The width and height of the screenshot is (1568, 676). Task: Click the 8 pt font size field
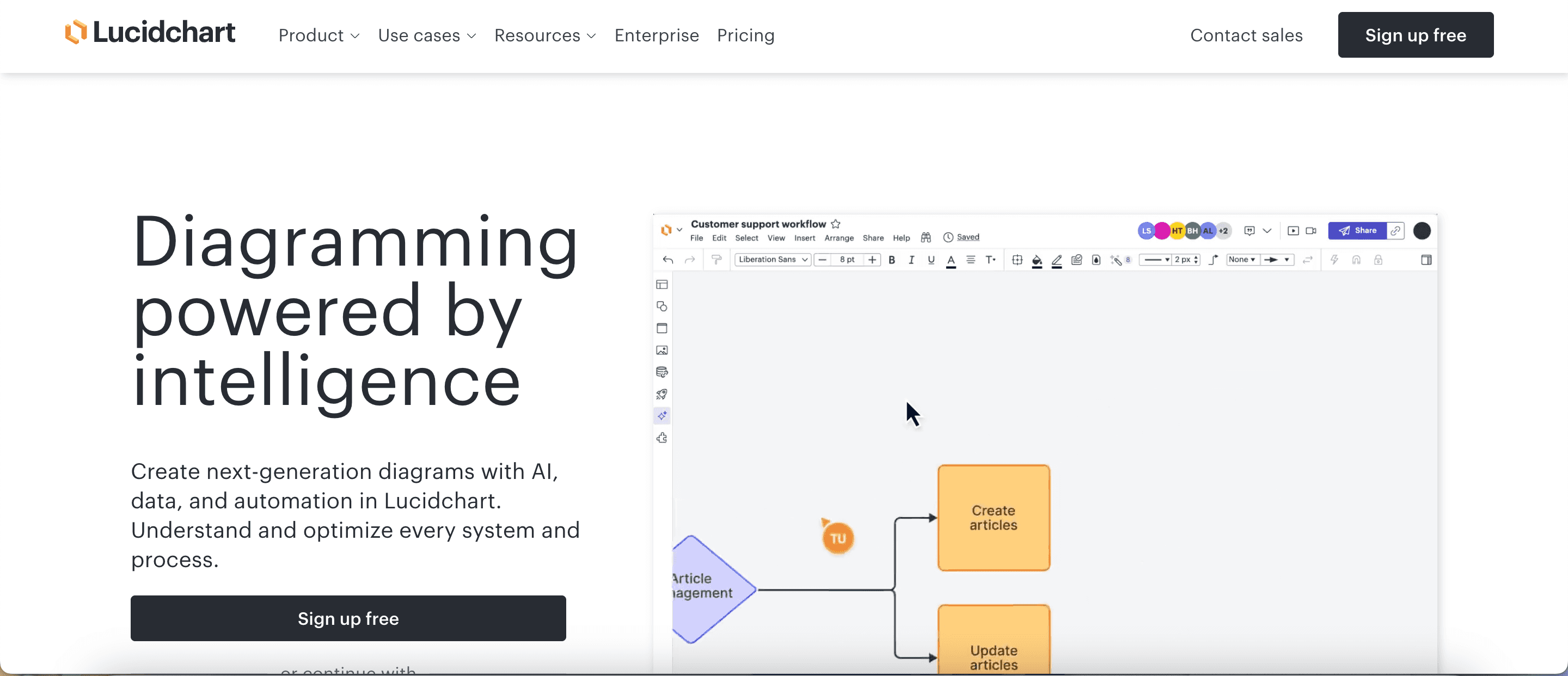(x=847, y=260)
